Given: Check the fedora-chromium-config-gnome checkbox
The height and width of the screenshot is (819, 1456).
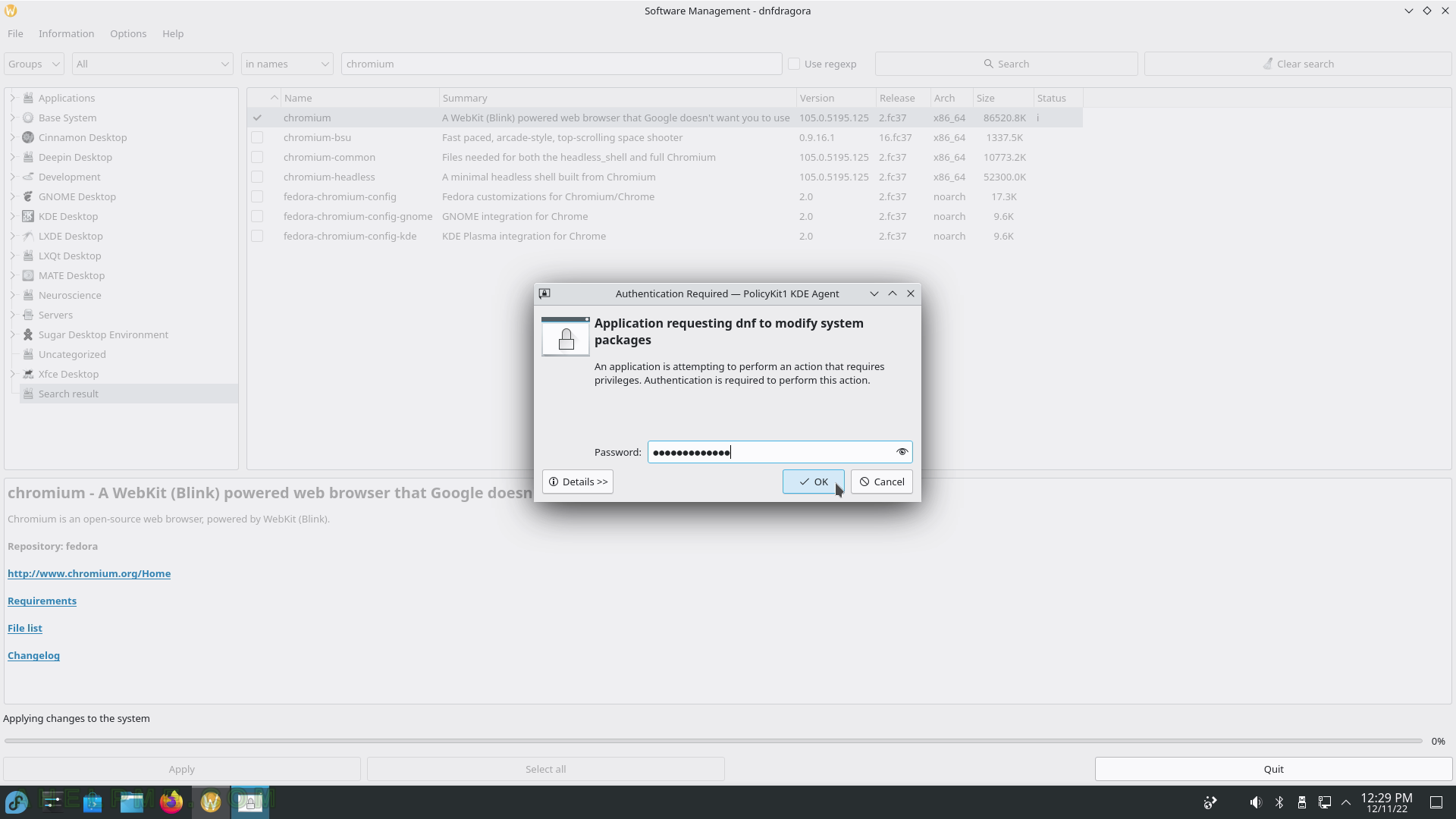Looking at the screenshot, I should coord(257,216).
